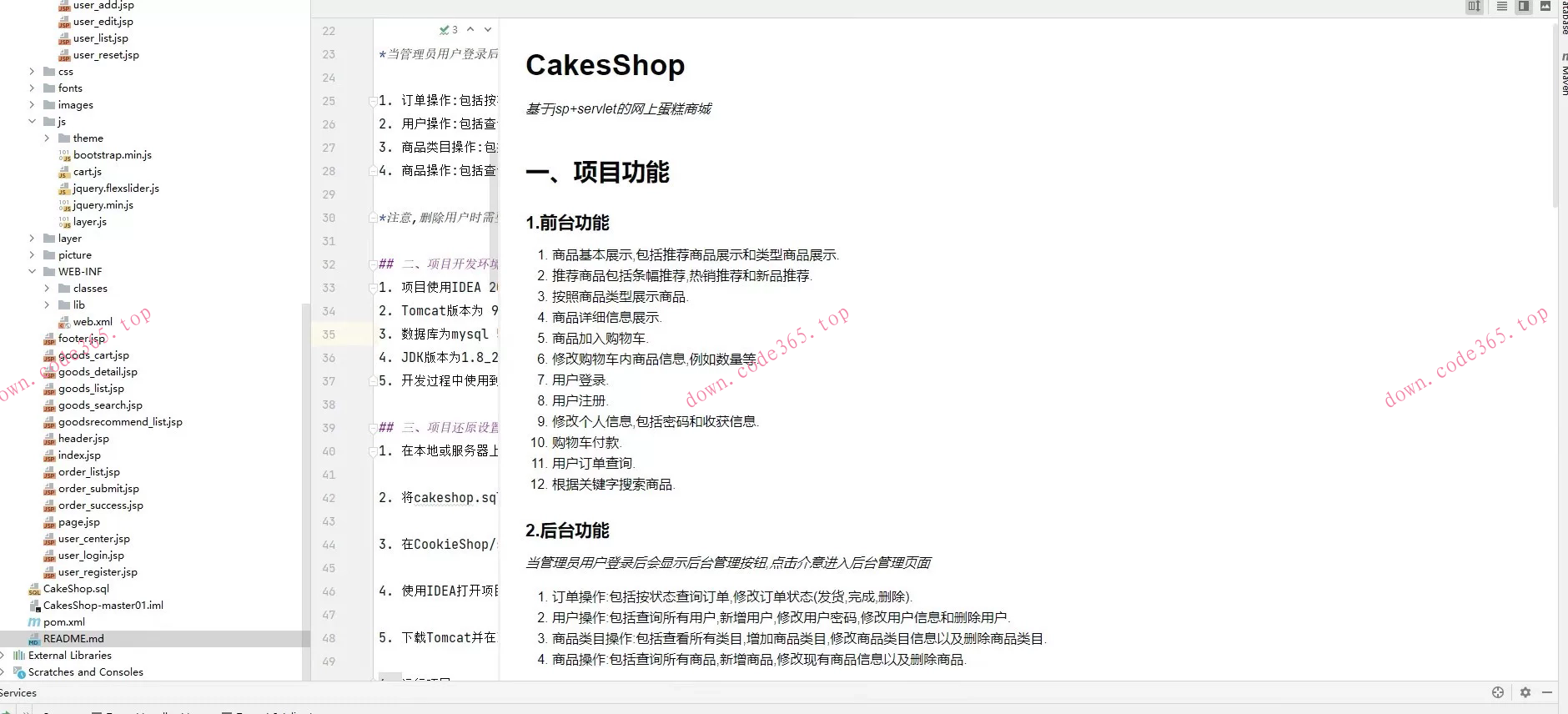Expand External Libraries node
The image size is (1568, 714).
click(3, 656)
